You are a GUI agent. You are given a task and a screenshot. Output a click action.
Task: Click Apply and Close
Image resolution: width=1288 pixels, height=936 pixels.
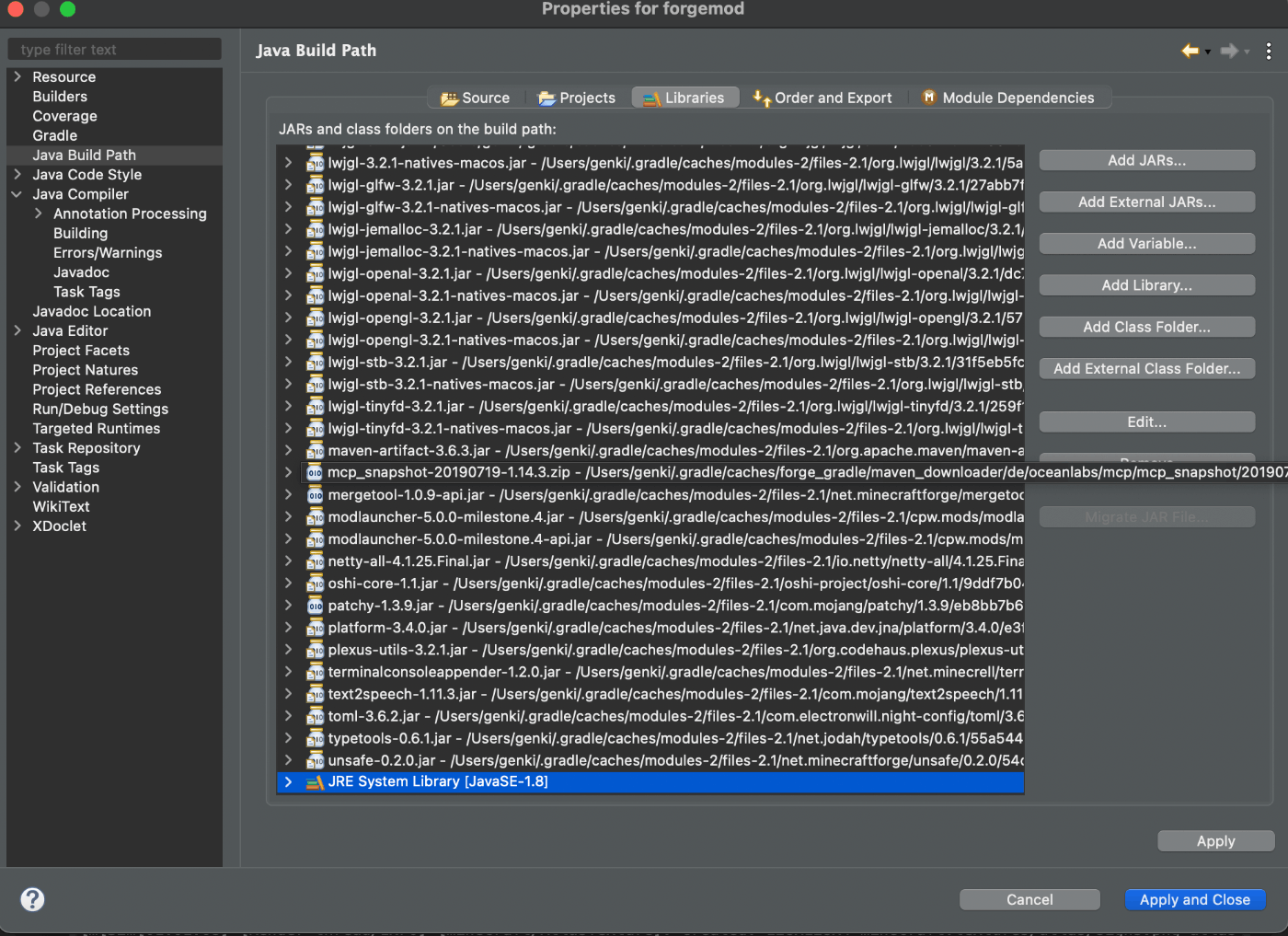click(1195, 899)
